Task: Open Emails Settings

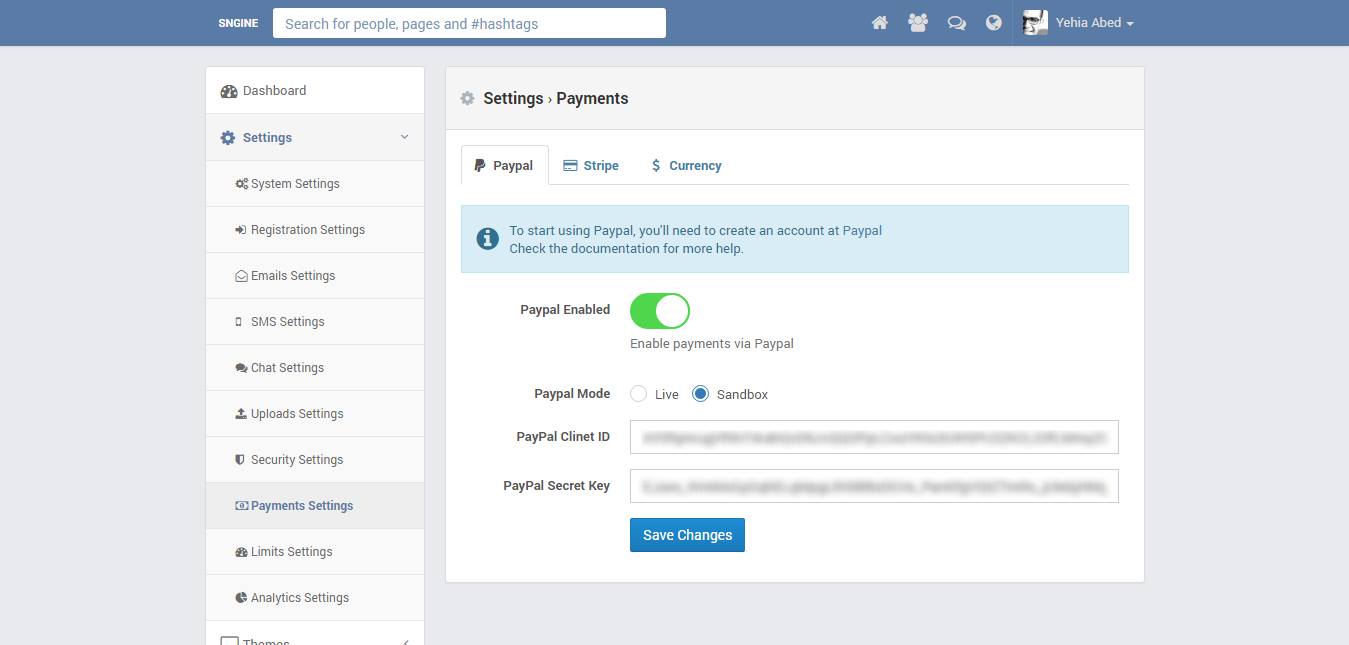Action: 315,275
